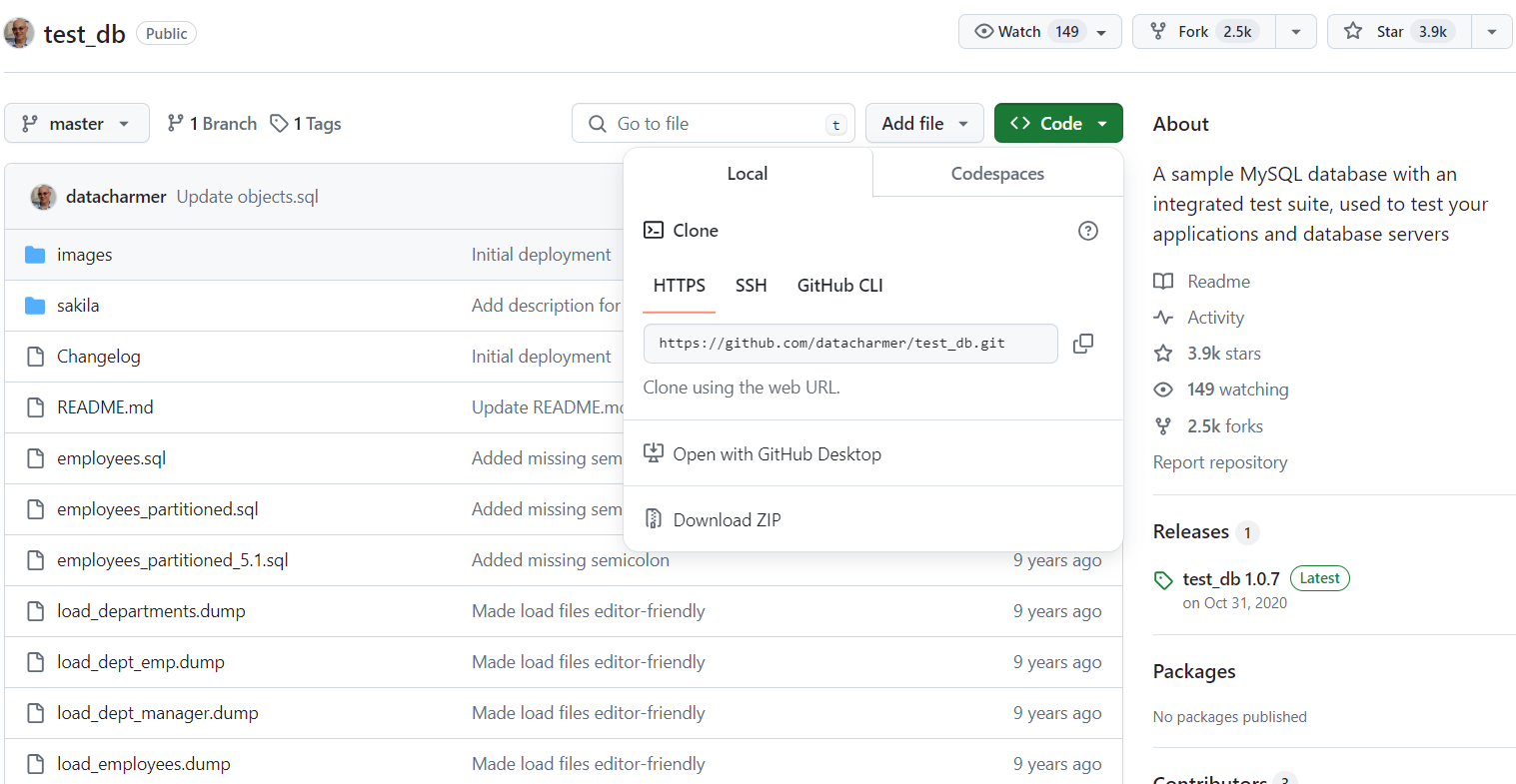Open the 2.5k forks link
Screen dimensions: 1516x784
1208,426
